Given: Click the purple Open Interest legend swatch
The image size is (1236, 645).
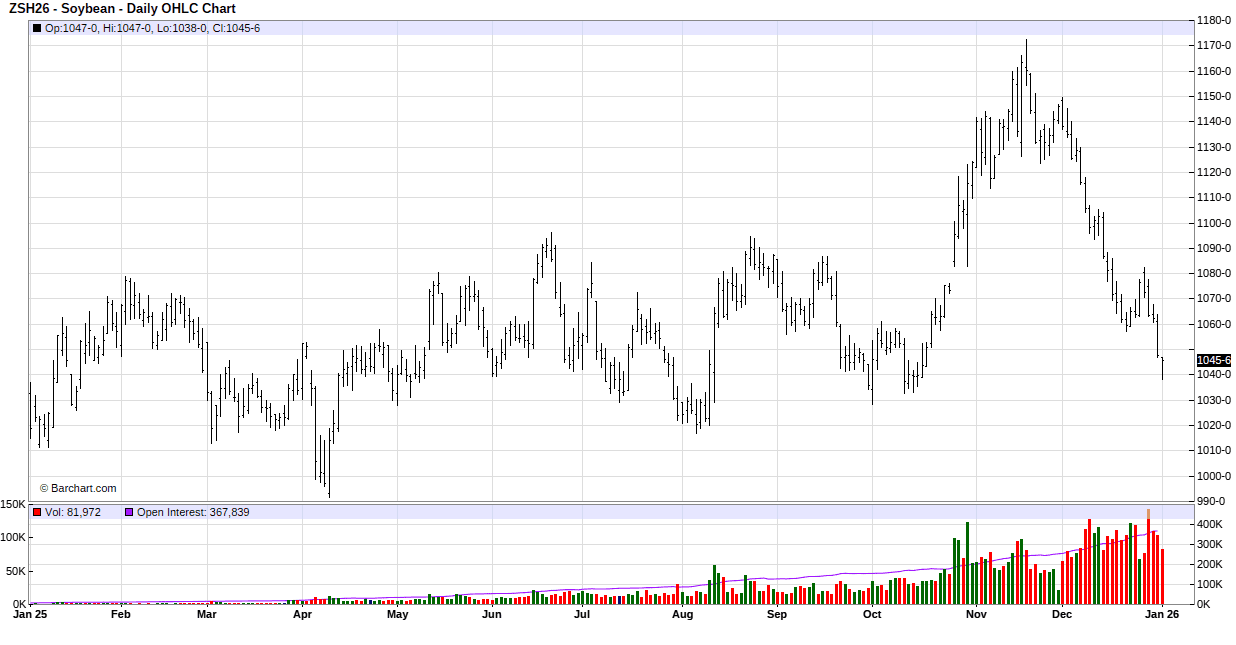Looking at the screenshot, I should click(129, 512).
